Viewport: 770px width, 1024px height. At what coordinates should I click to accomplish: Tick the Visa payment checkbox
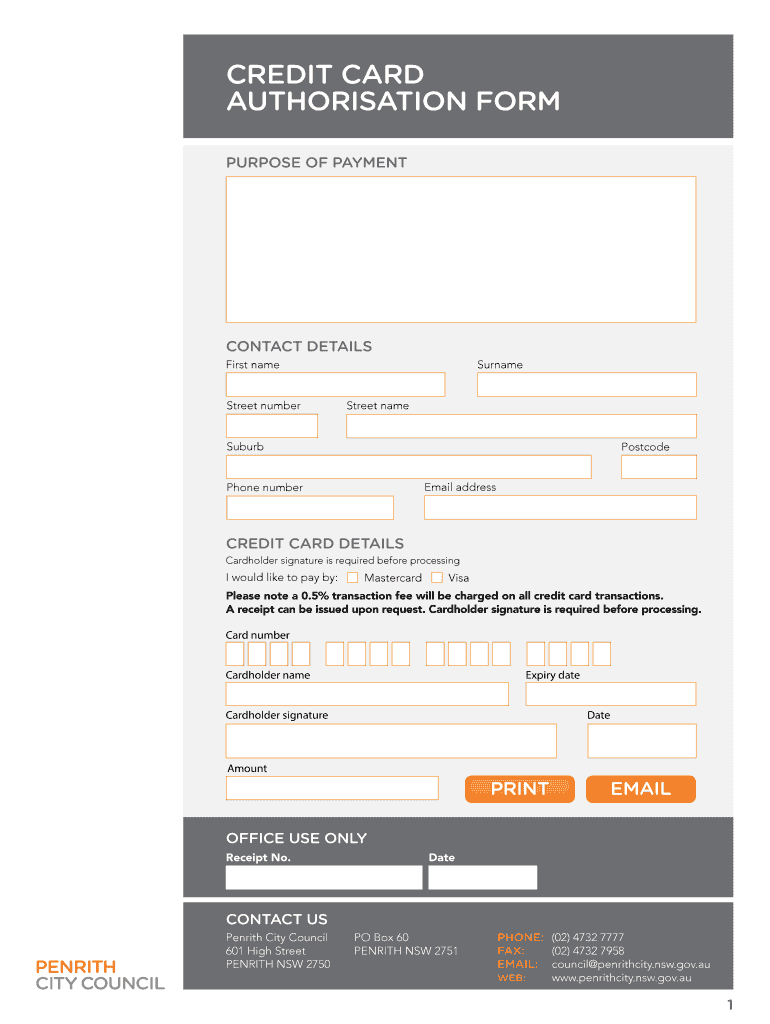pos(437,578)
